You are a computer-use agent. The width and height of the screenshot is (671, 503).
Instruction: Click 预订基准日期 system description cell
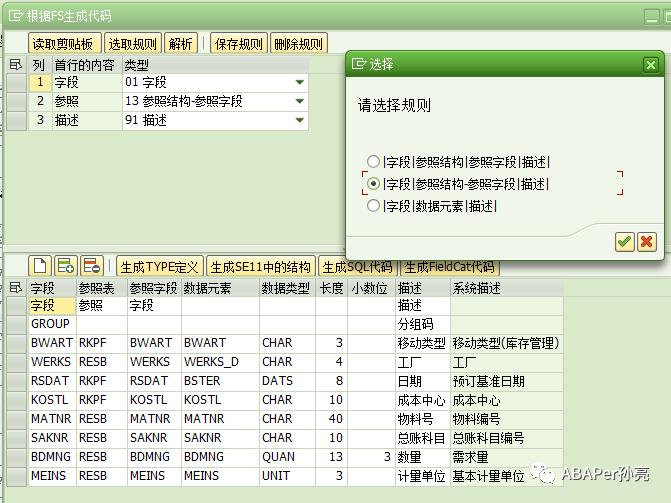tap(507, 381)
